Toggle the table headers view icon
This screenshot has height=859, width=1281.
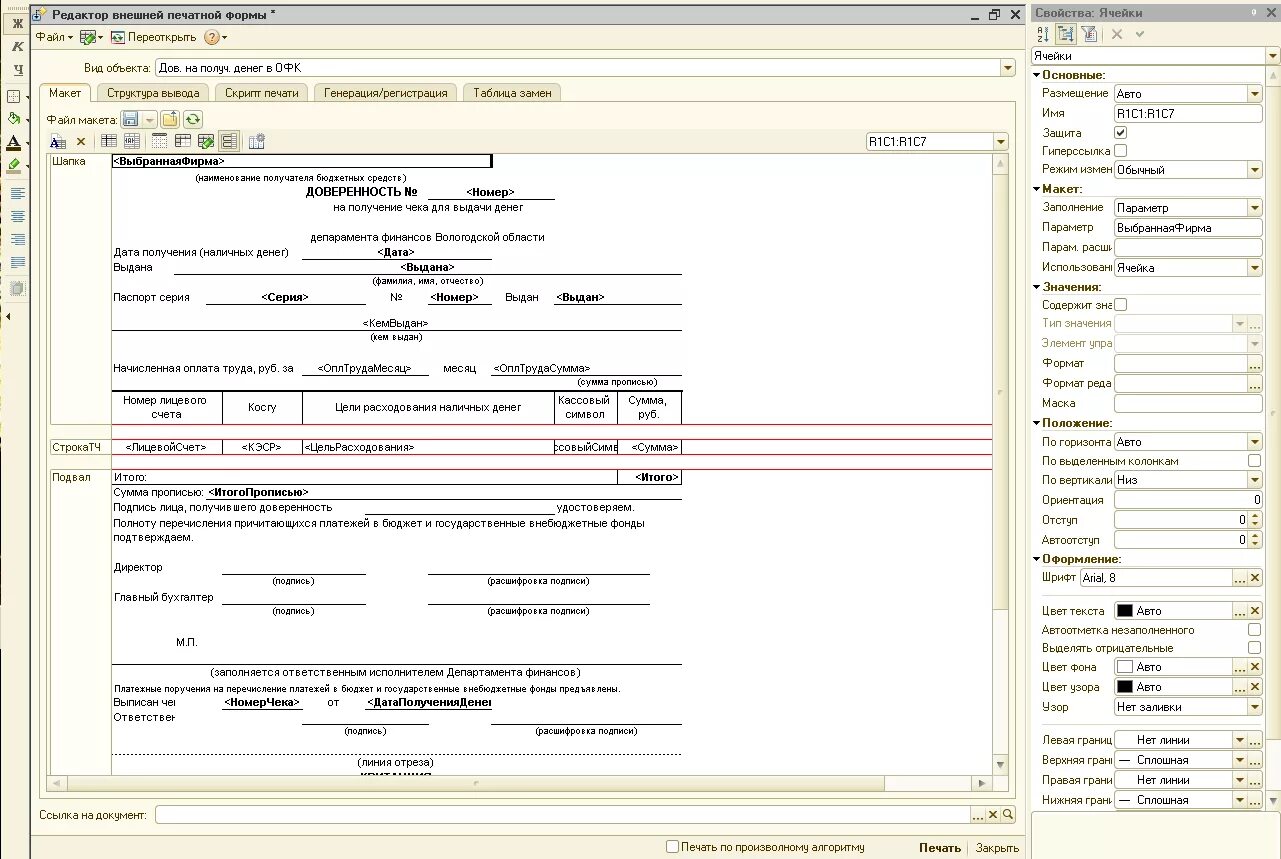109,141
